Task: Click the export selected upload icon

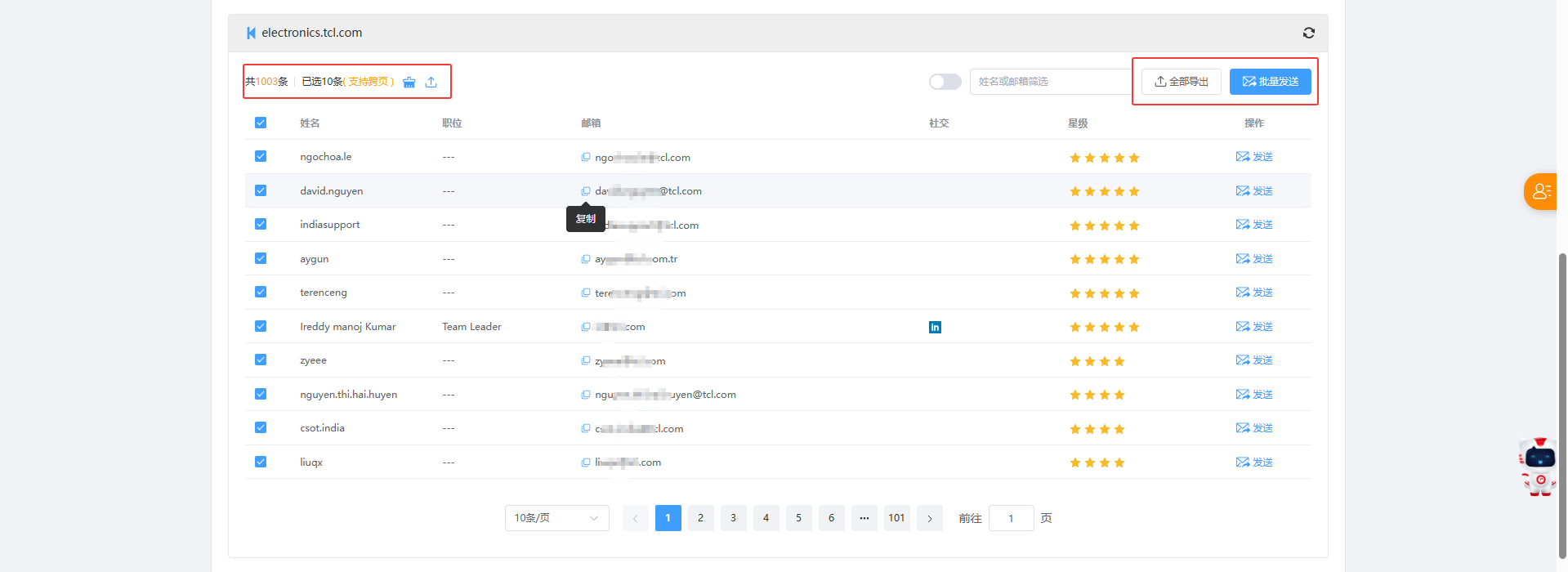Action: click(431, 82)
